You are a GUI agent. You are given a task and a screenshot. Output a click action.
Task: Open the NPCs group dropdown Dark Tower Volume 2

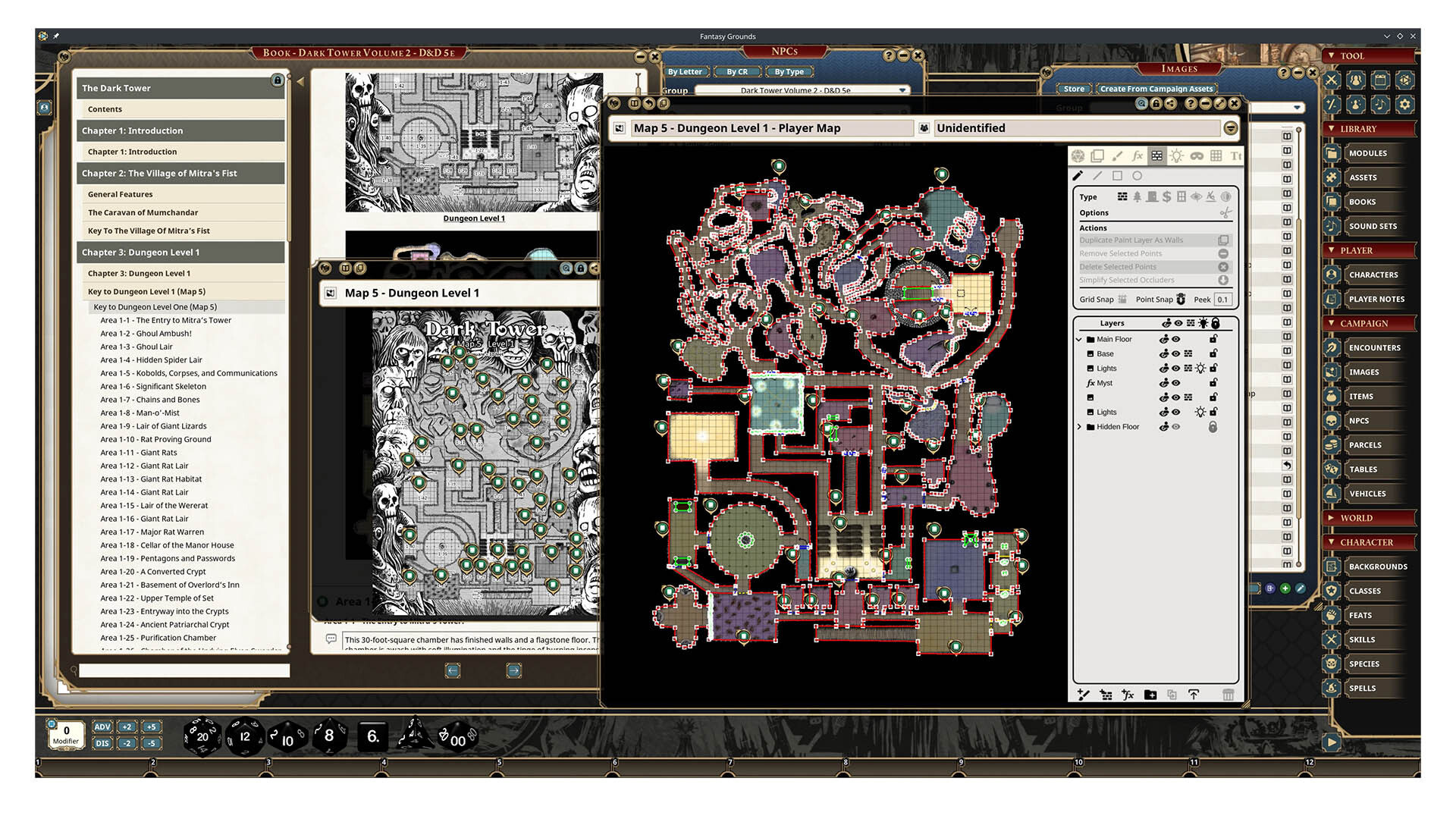pyautogui.click(x=802, y=90)
